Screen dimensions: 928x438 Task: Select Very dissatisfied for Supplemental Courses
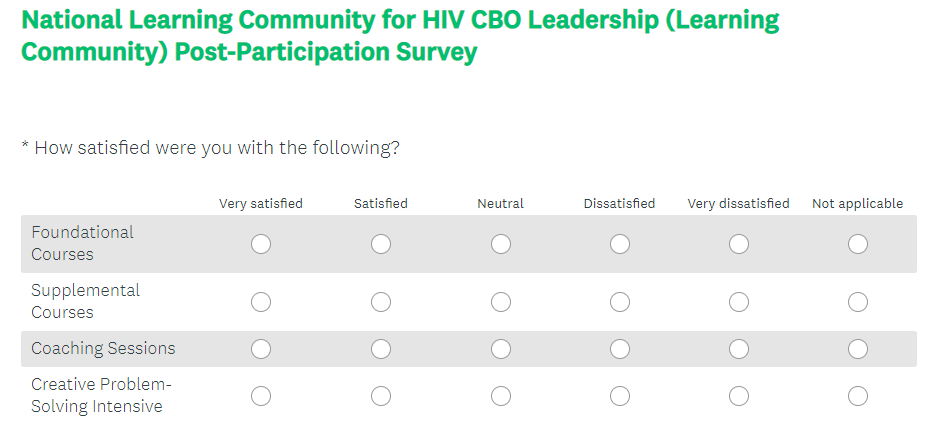point(739,302)
